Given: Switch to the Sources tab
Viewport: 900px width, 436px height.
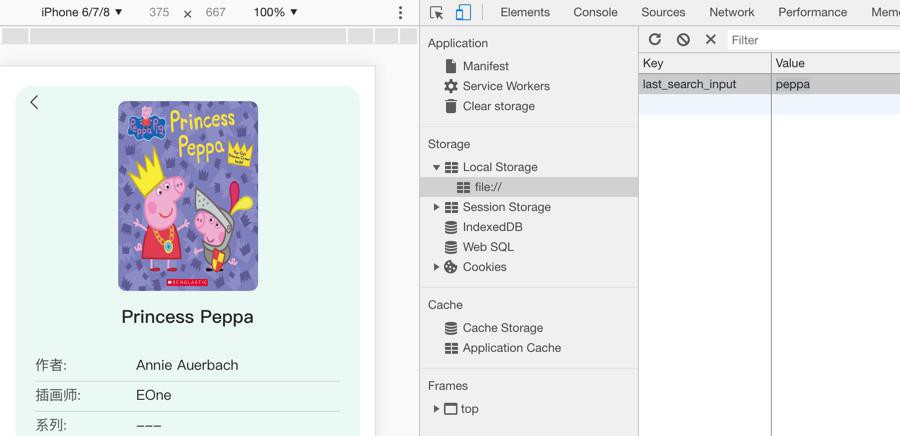Looking at the screenshot, I should (663, 12).
